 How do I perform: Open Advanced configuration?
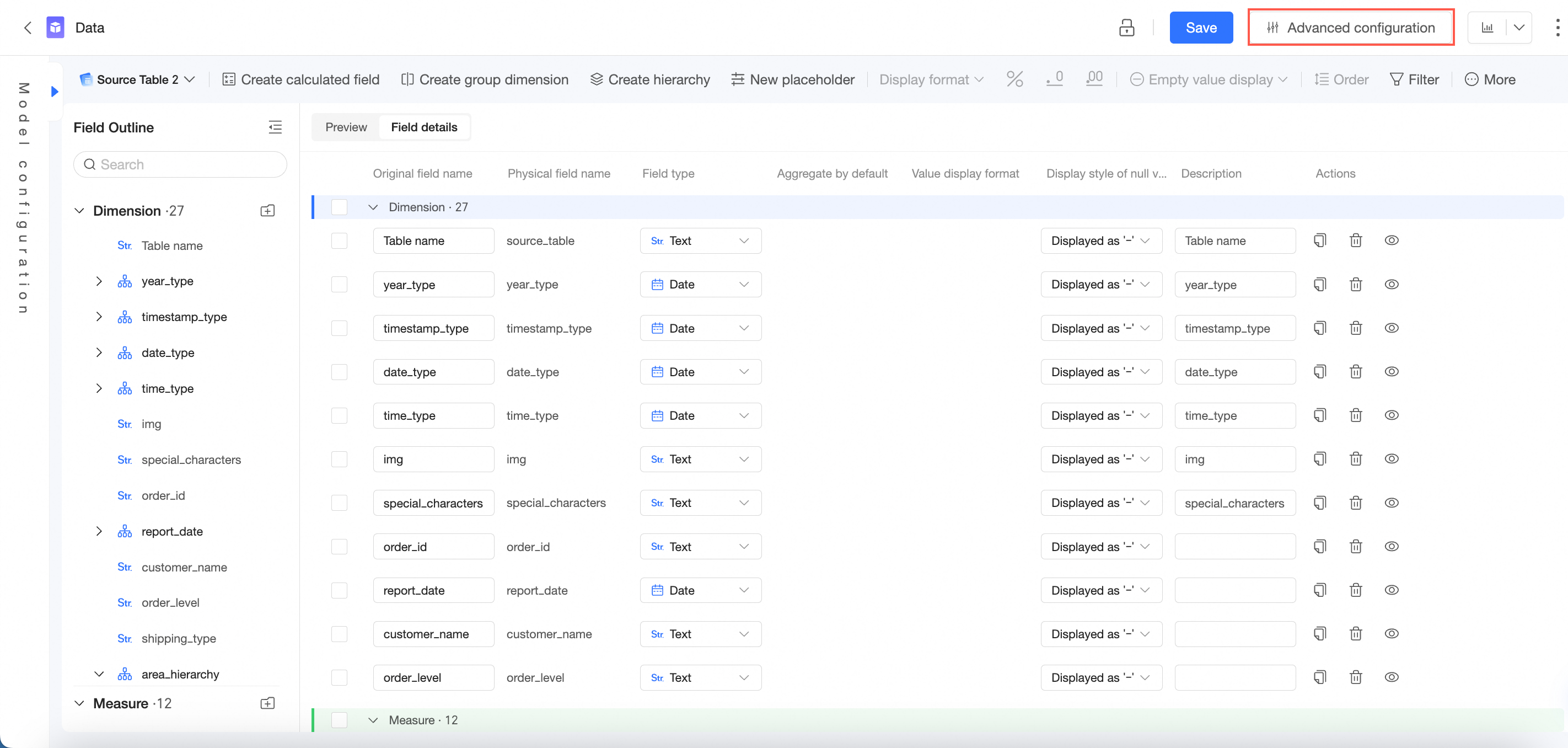click(x=1350, y=28)
